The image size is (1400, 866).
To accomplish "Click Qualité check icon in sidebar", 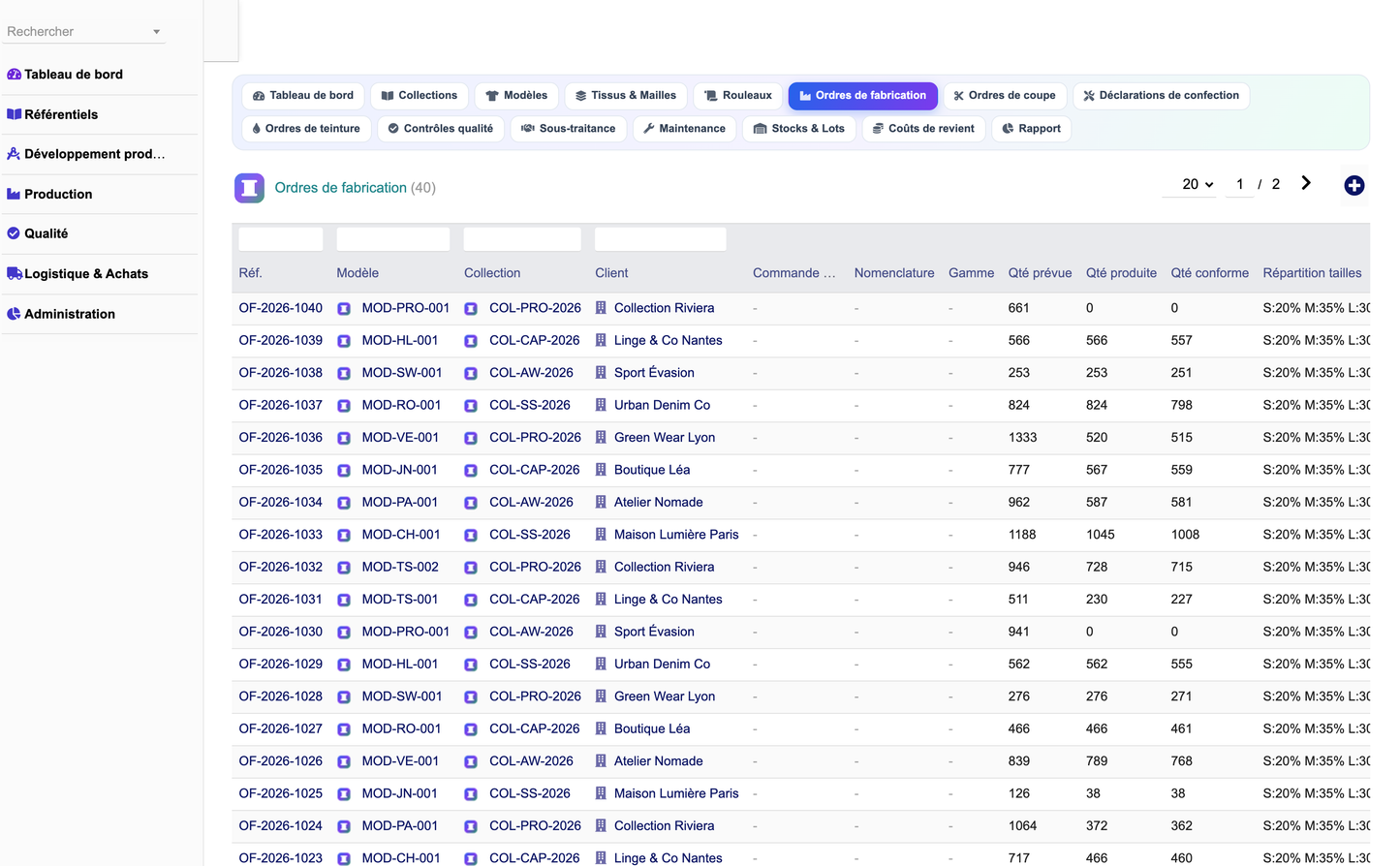I will coord(14,233).
